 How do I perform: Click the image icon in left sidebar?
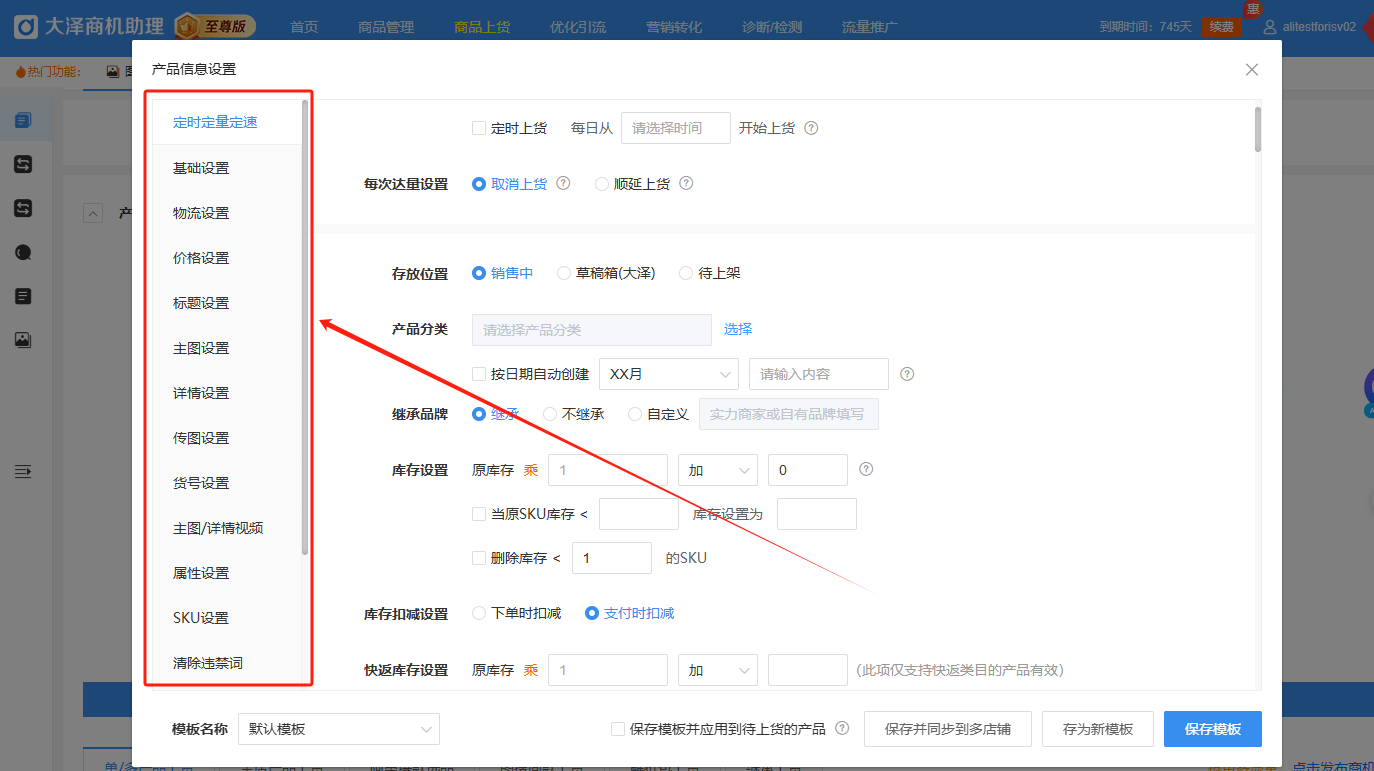[x=23, y=340]
